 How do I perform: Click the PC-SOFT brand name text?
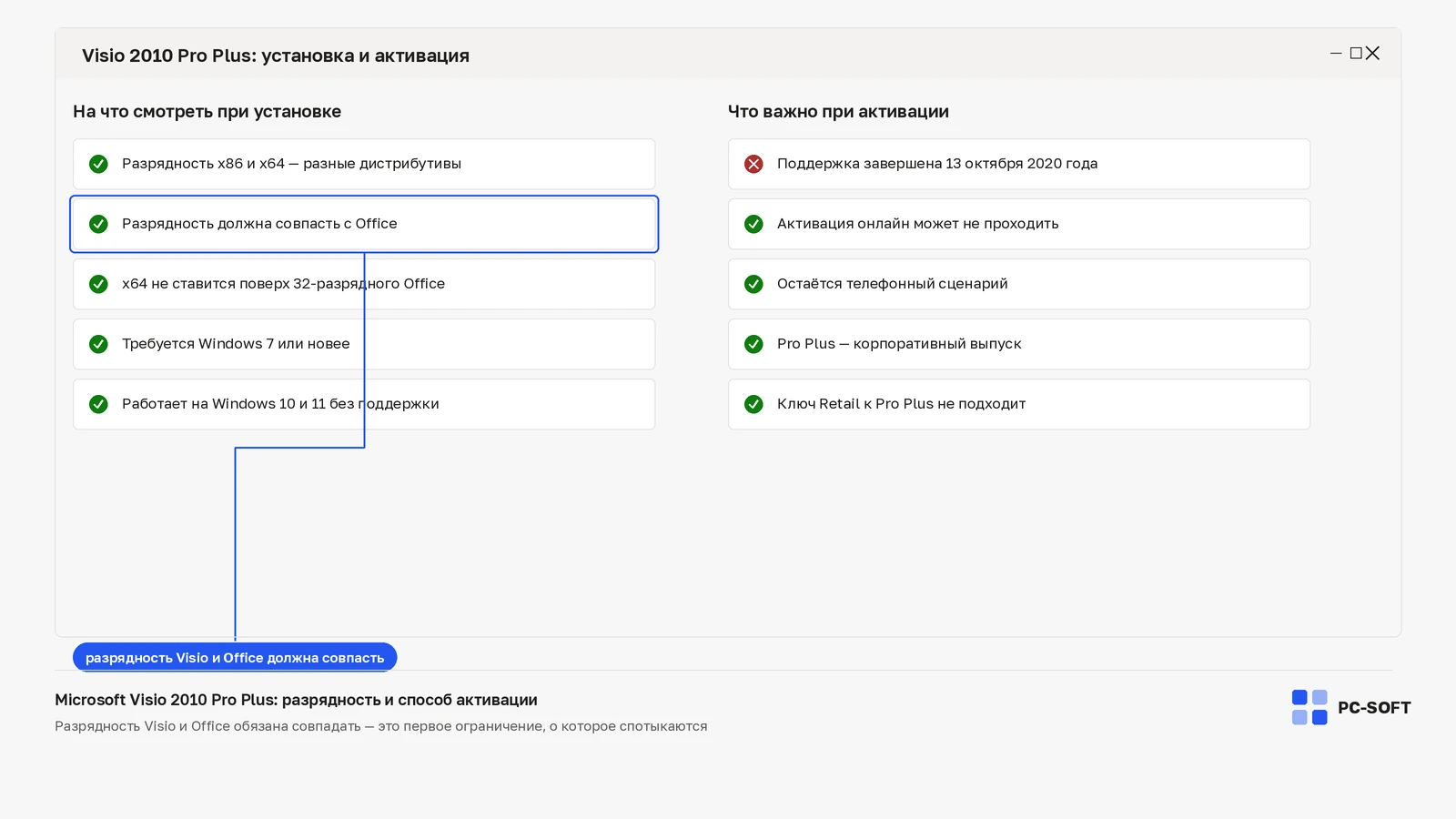[x=1374, y=708]
